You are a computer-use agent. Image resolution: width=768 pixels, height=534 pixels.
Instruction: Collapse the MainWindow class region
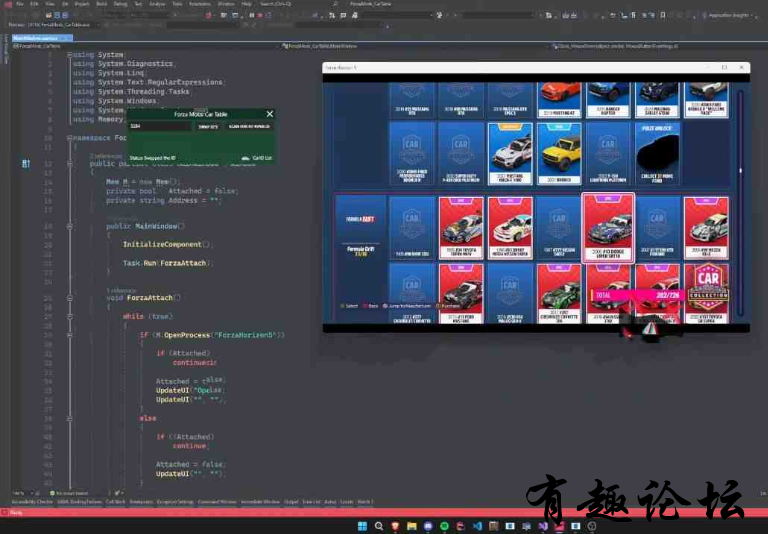(x=70, y=164)
